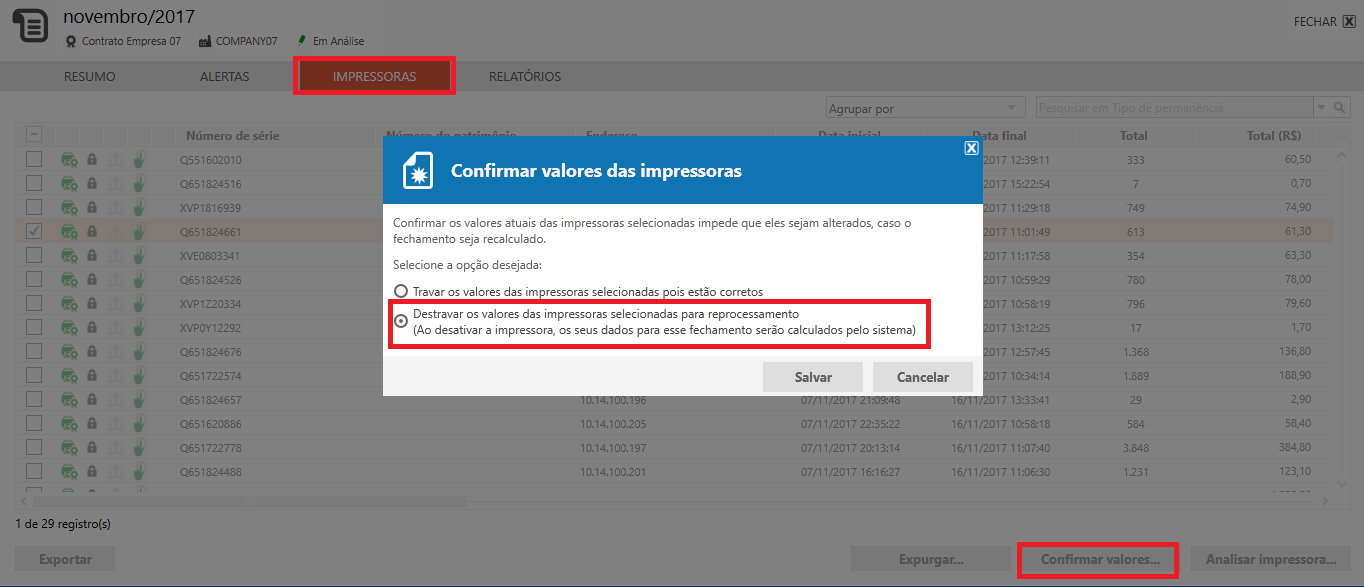Click the green printer icon for XVE0803341
The image size is (1364, 587).
(x=69, y=255)
